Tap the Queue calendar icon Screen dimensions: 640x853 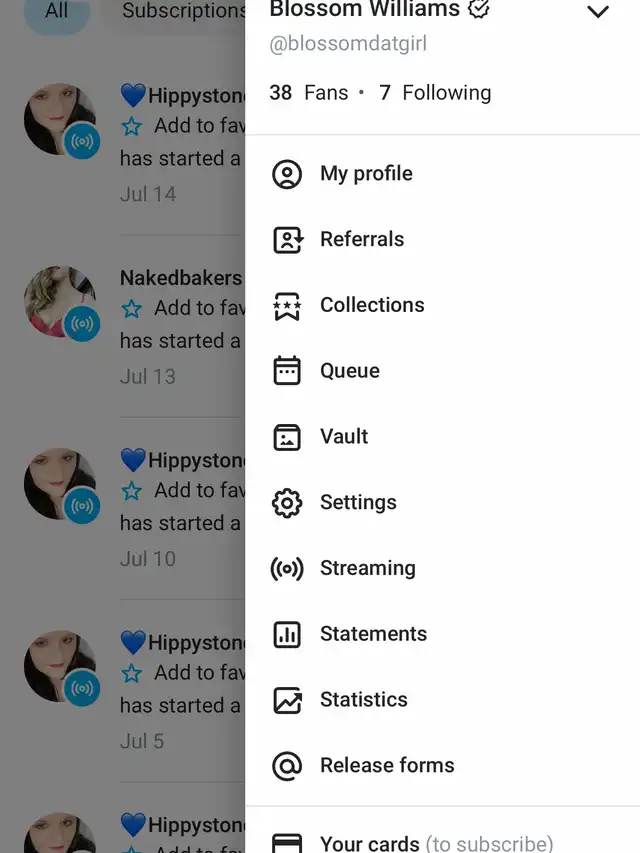(287, 371)
